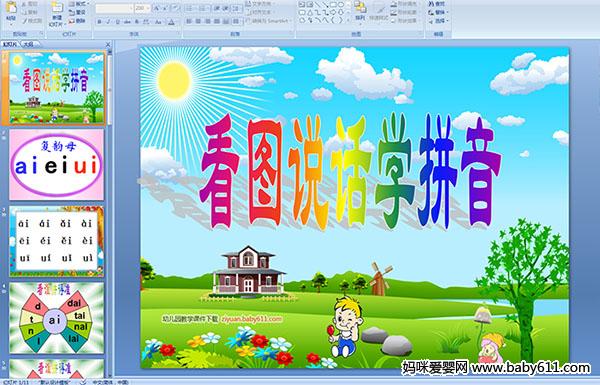
Task: Select the 'ai ei ui' slide thumbnail
Action: (57, 164)
